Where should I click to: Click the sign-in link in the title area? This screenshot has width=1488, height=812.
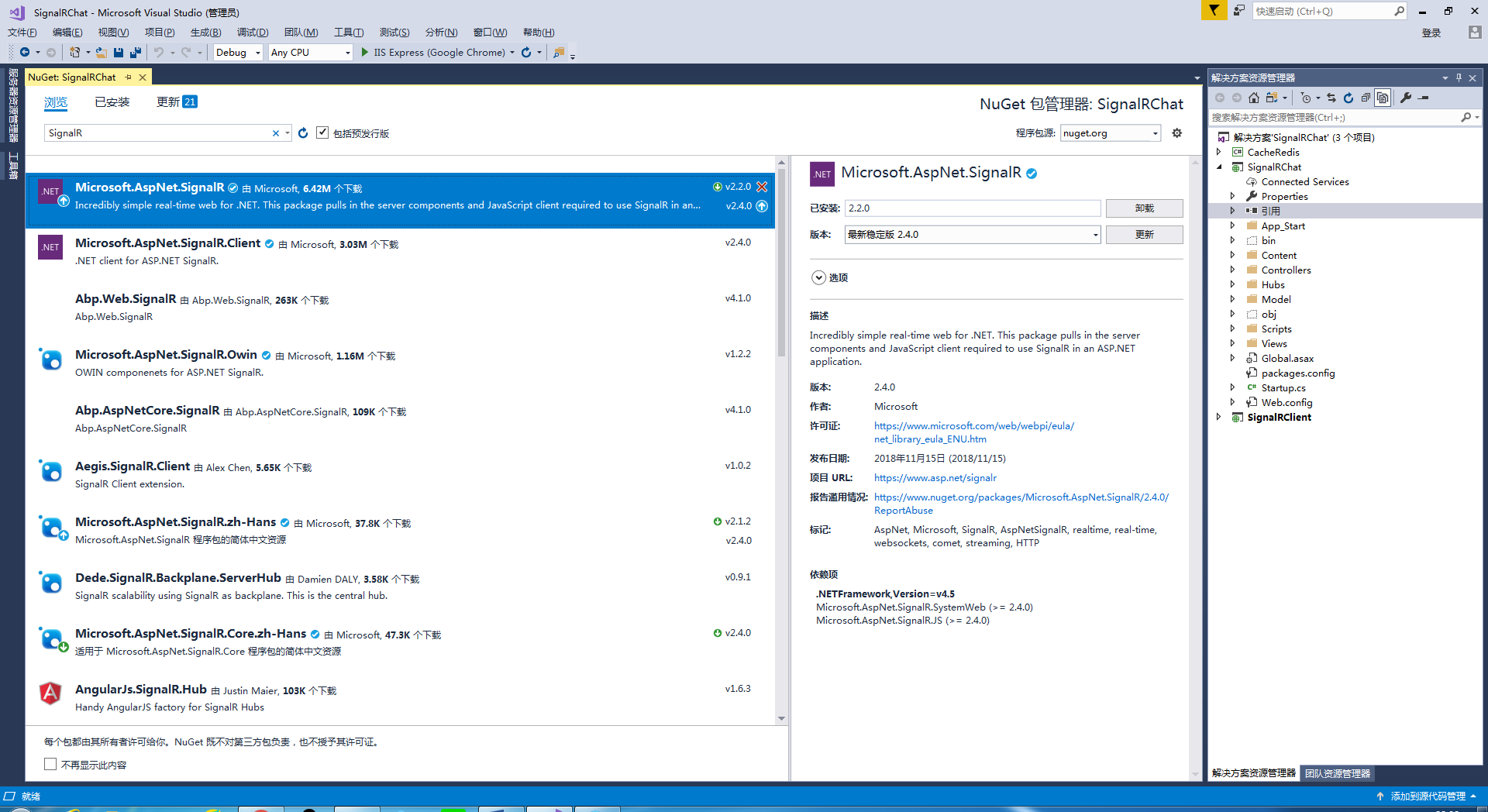pyautogui.click(x=1431, y=33)
